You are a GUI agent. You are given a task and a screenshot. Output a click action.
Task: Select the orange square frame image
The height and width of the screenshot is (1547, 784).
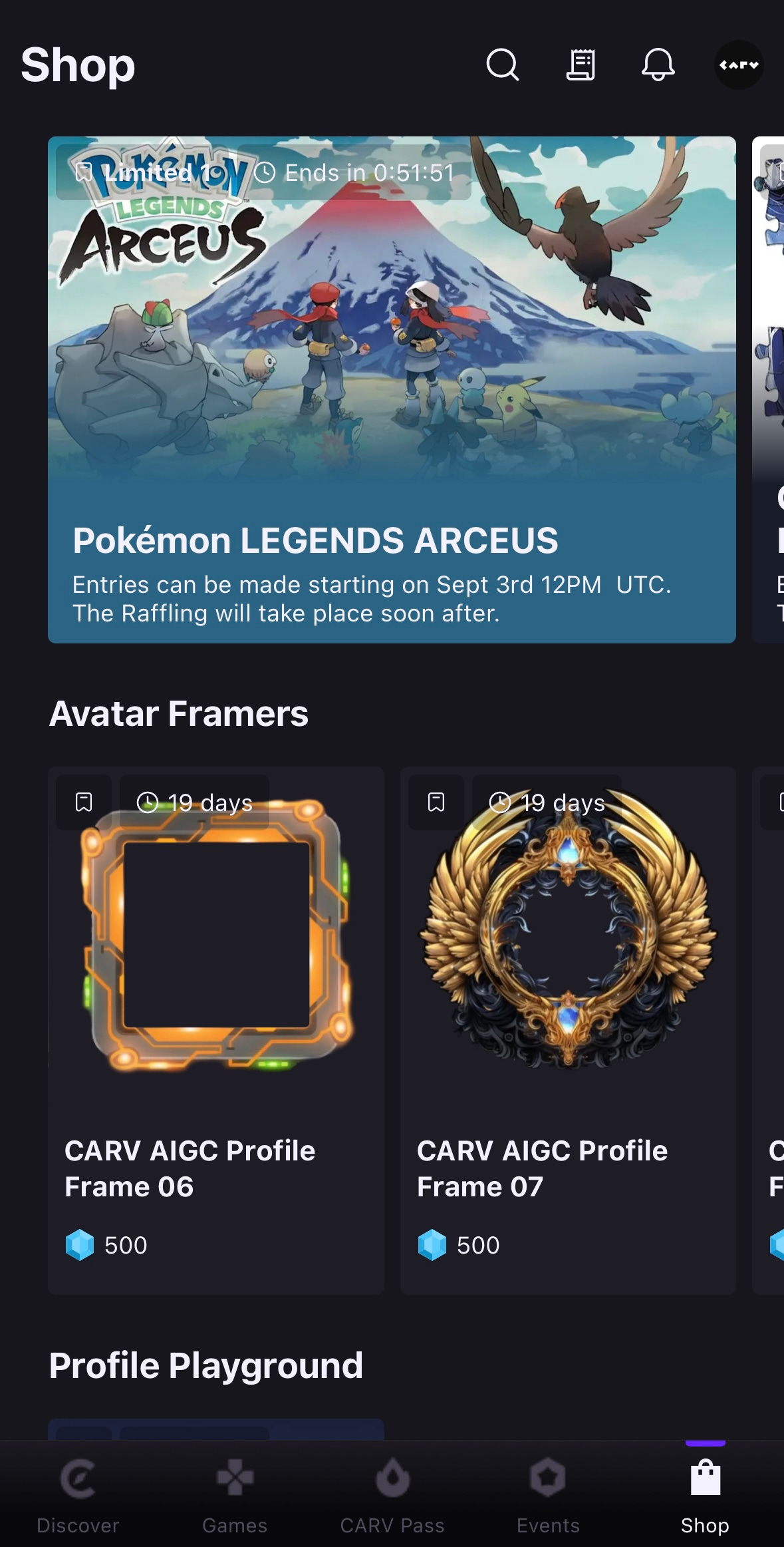pos(216,935)
